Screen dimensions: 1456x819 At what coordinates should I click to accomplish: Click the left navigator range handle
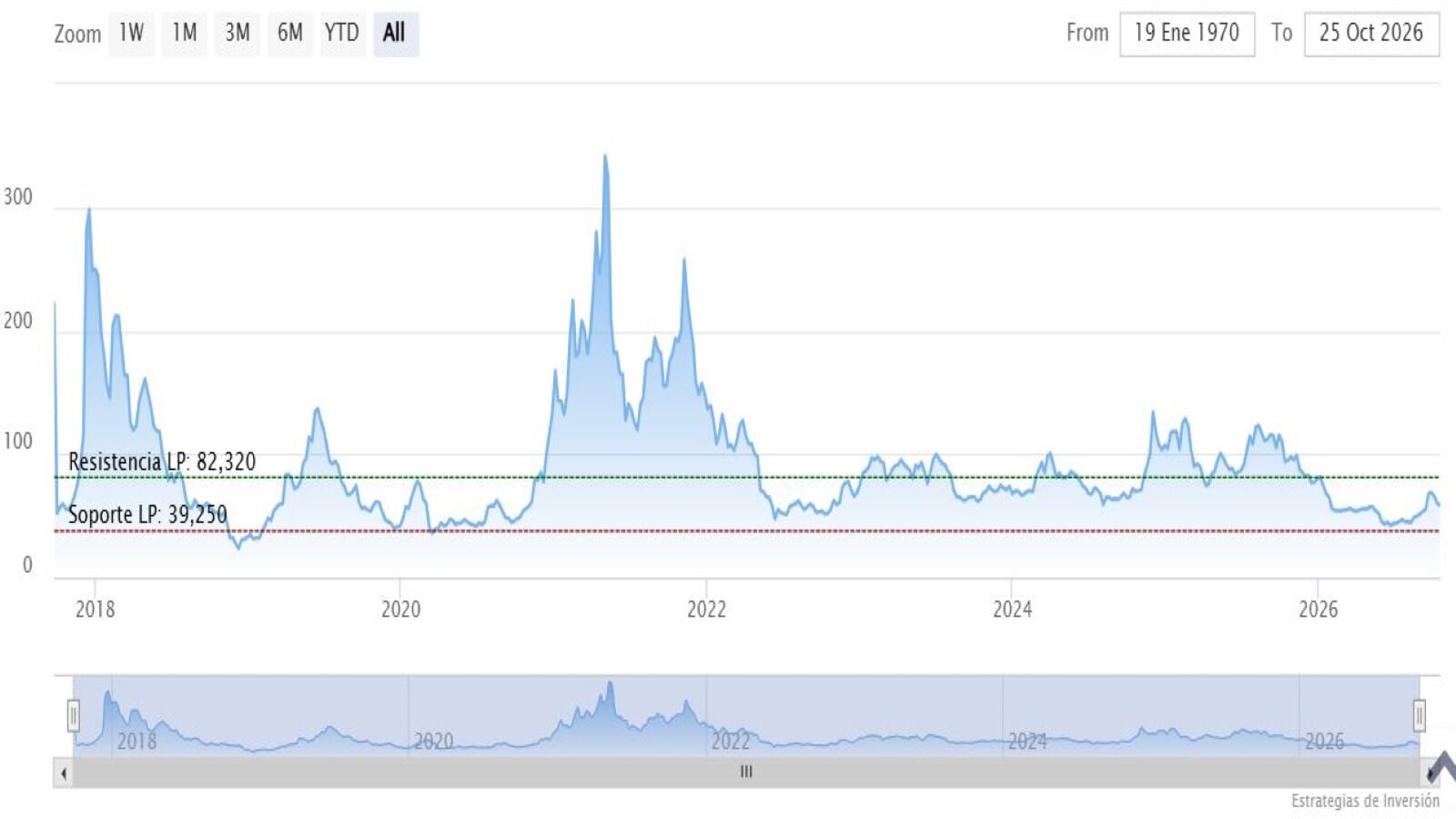(x=74, y=715)
